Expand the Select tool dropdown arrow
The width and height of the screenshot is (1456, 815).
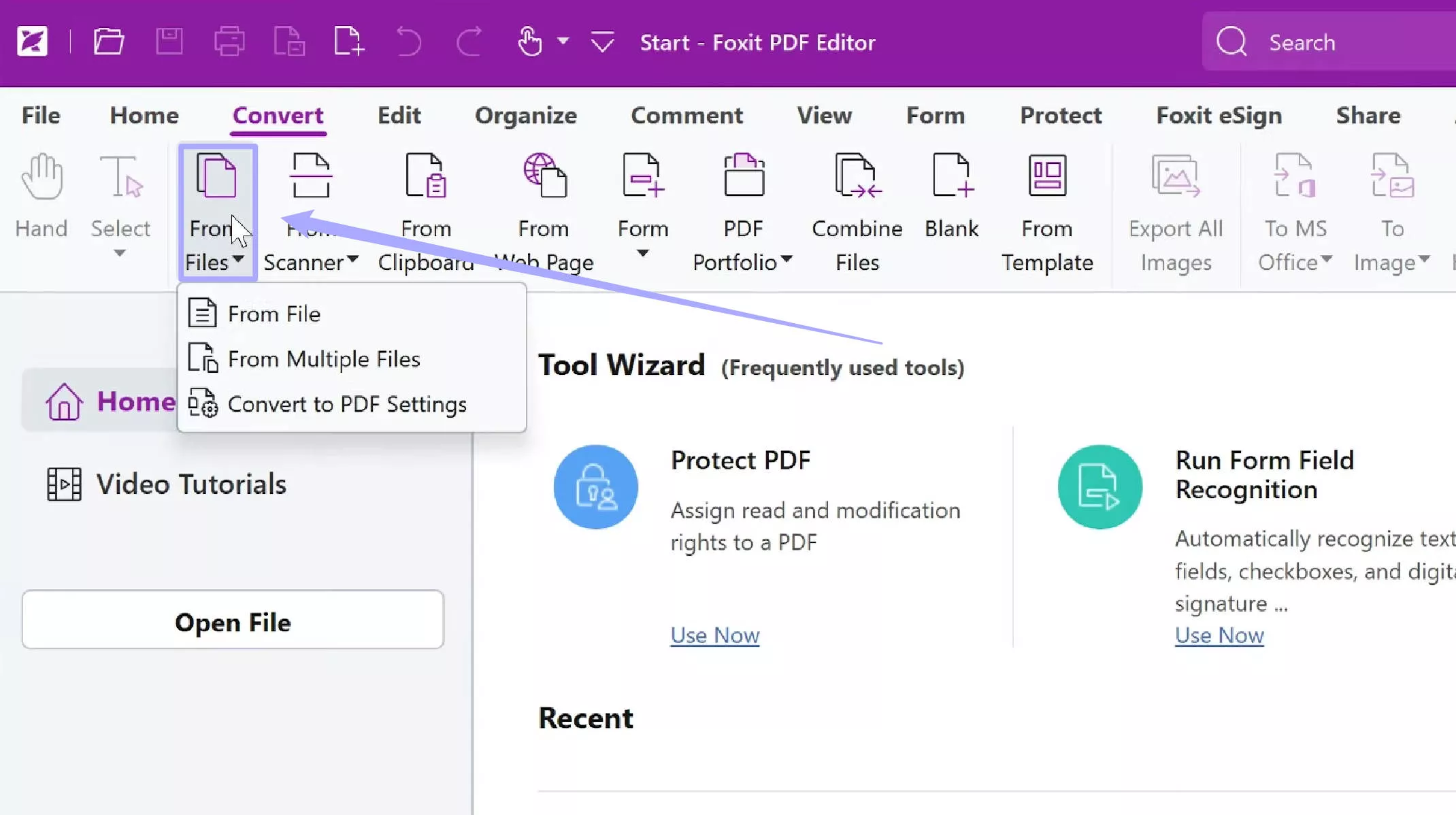point(120,253)
